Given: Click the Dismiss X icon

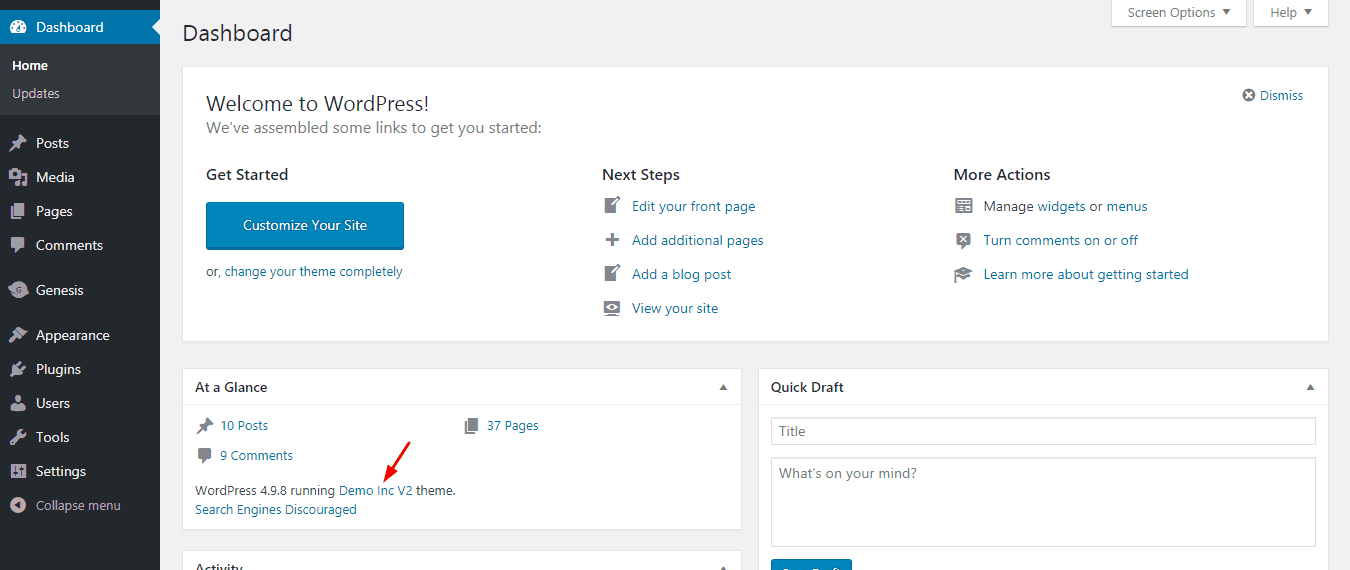Looking at the screenshot, I should click(1249, 95).
